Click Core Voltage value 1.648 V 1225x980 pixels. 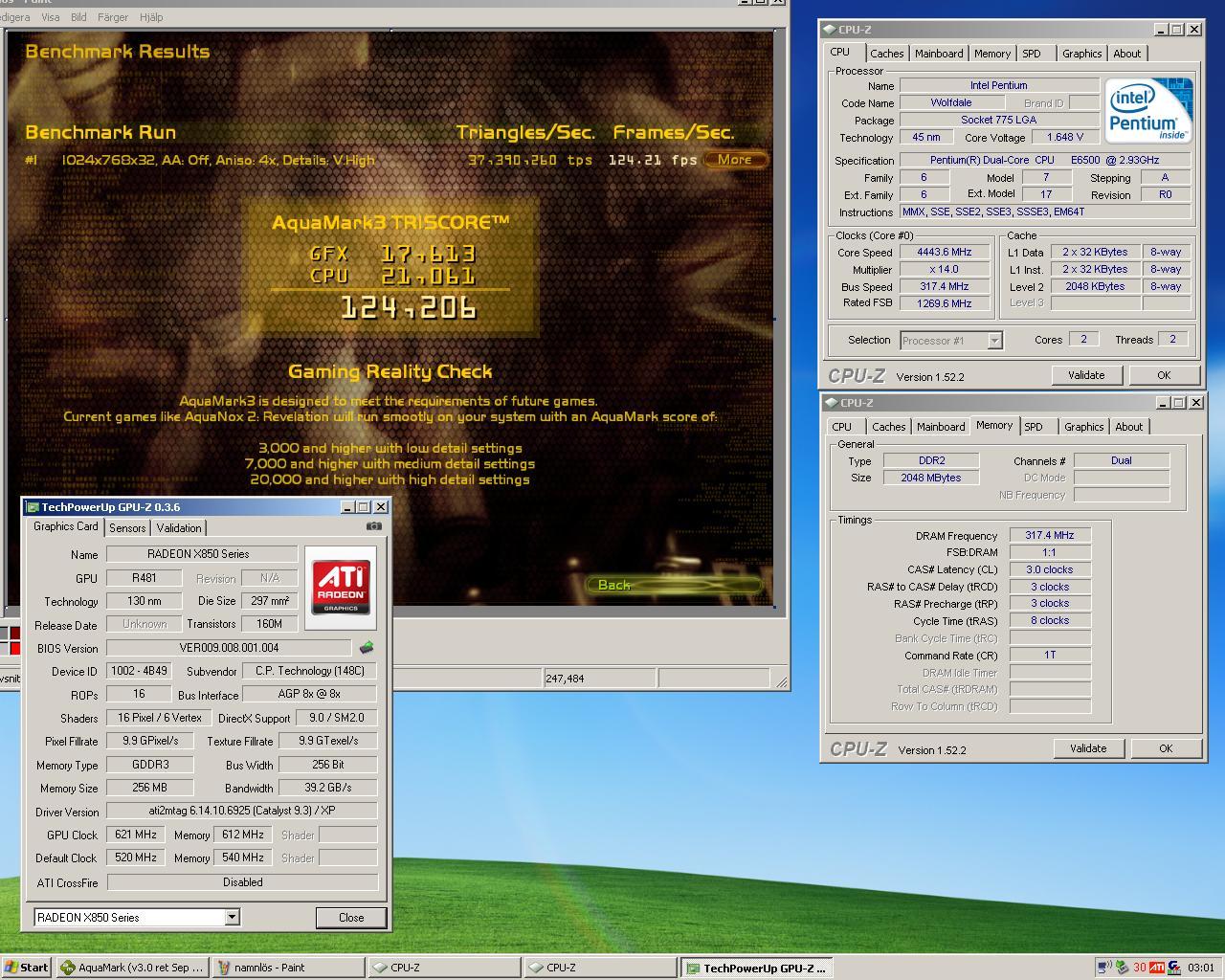(x=1065, y=137)
